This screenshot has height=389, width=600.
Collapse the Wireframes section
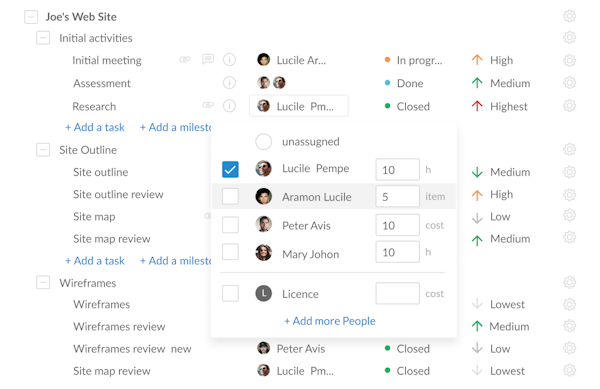(x=43, y=283)
